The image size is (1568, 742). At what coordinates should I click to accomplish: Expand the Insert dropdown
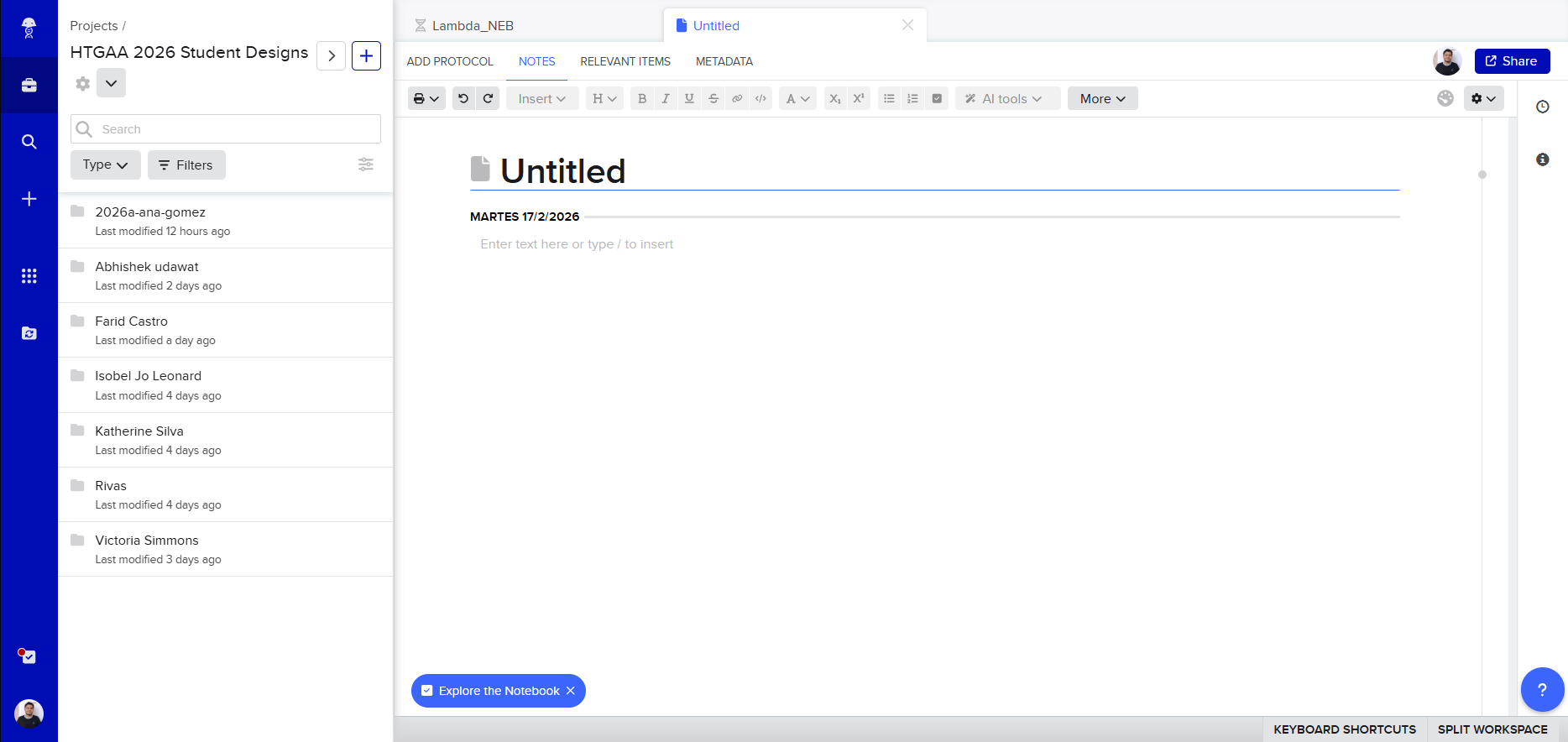[x=541, y=98]
